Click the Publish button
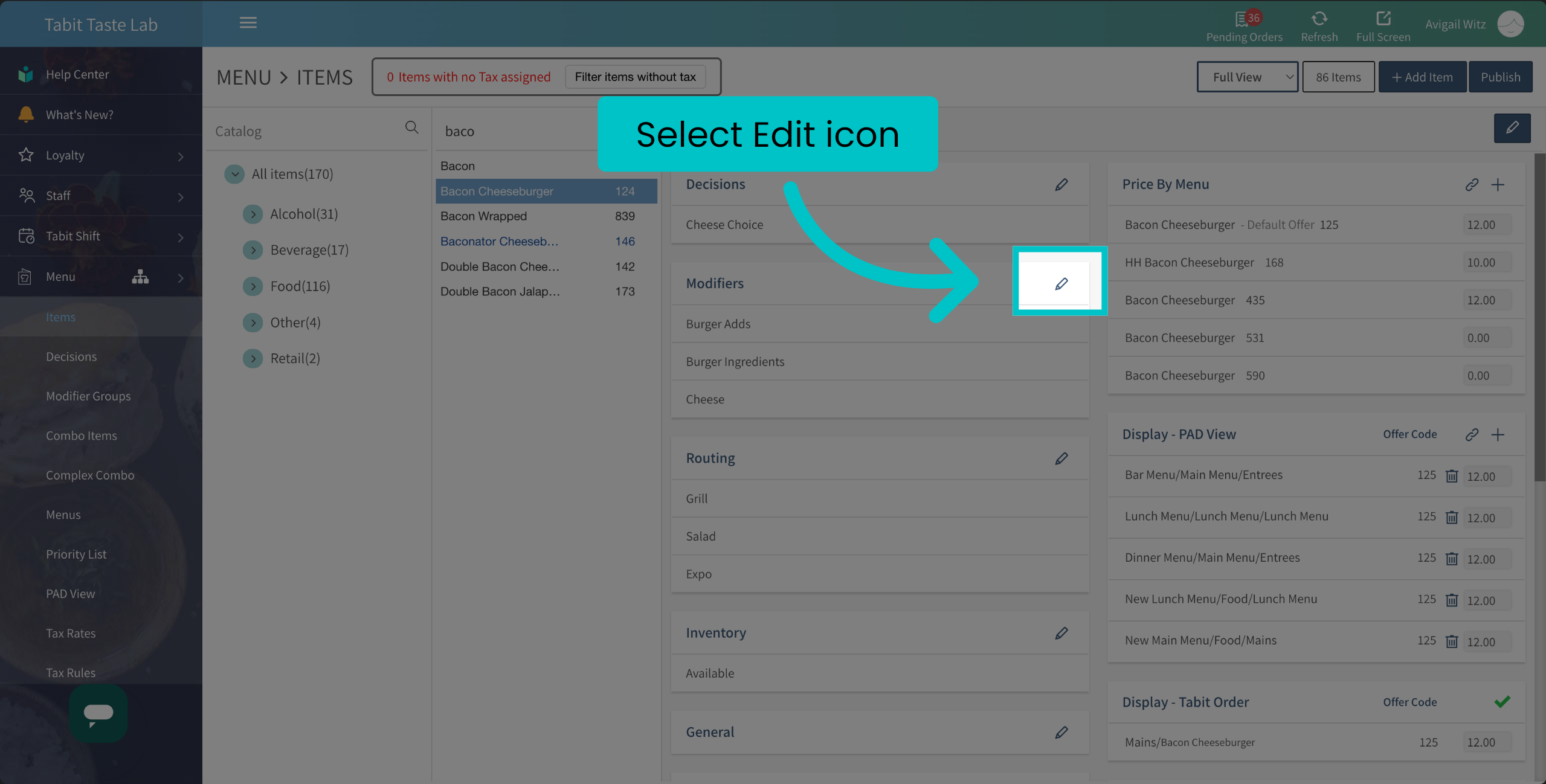The height and width of the screenshot is (784, 1546). click(x=1500, y=77)
